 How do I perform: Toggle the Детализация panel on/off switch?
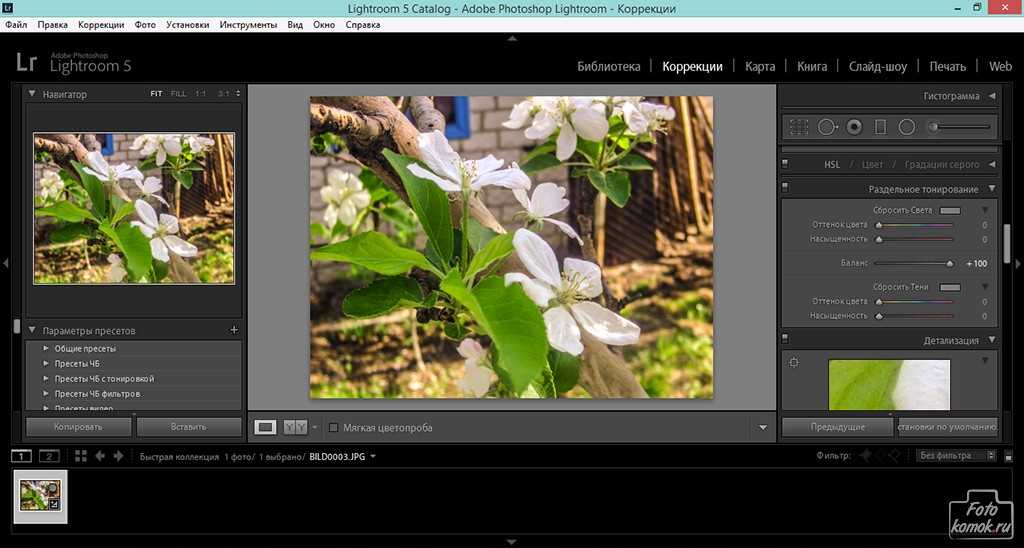click(786, 340)
